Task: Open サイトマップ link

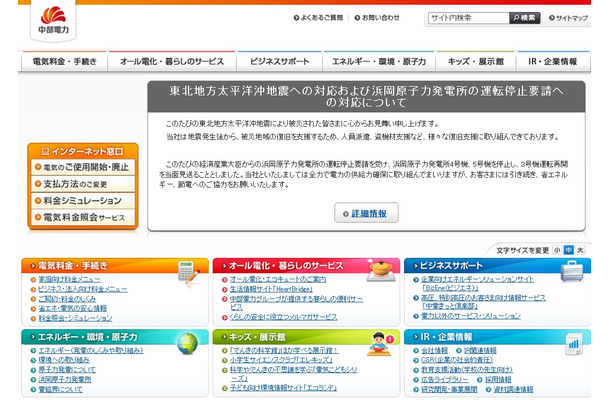Action: (x=568, y=18)
